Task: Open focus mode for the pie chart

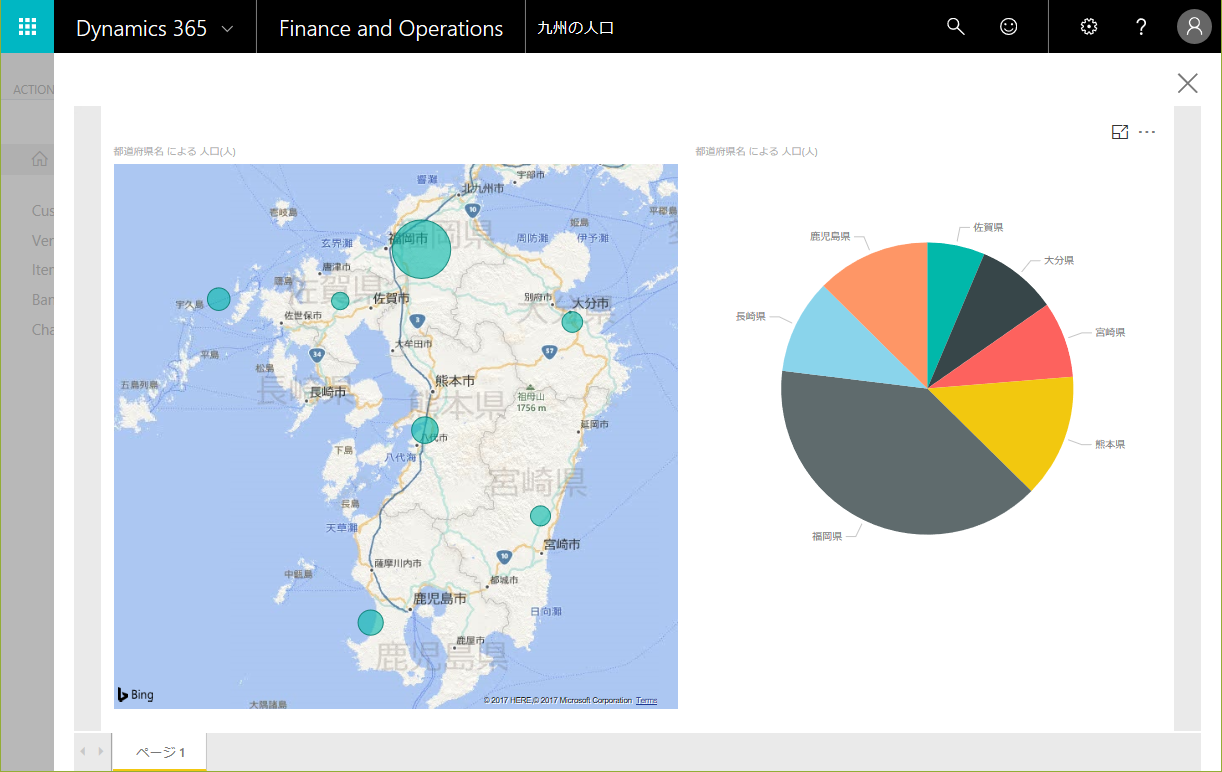Action: point(1120,132)
